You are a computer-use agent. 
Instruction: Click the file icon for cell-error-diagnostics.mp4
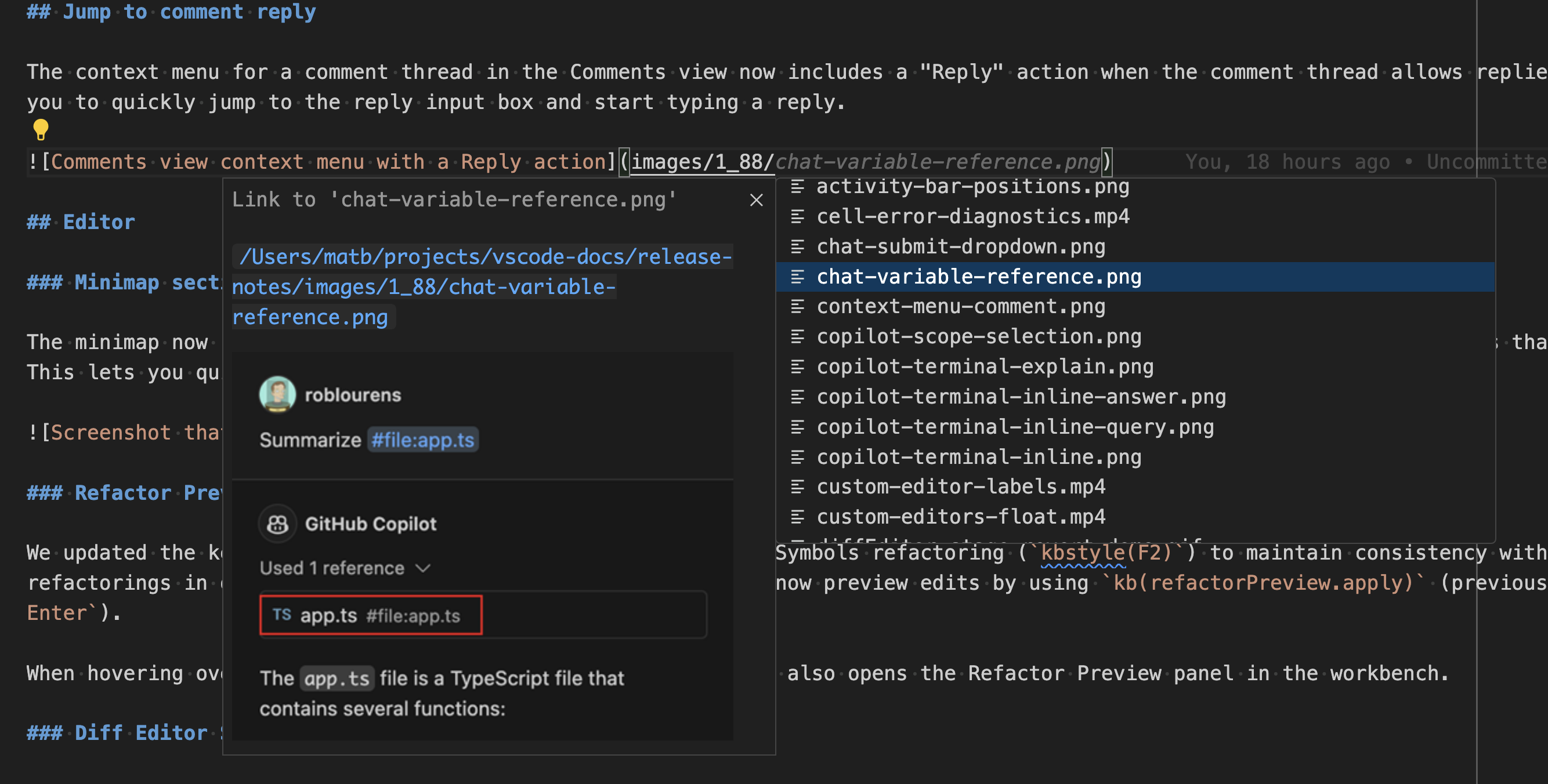tap(797, 216)
